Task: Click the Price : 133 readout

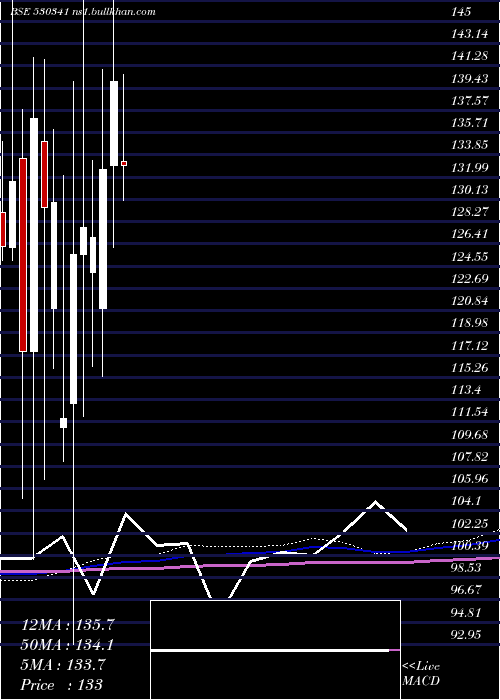Action: [62, 684]
